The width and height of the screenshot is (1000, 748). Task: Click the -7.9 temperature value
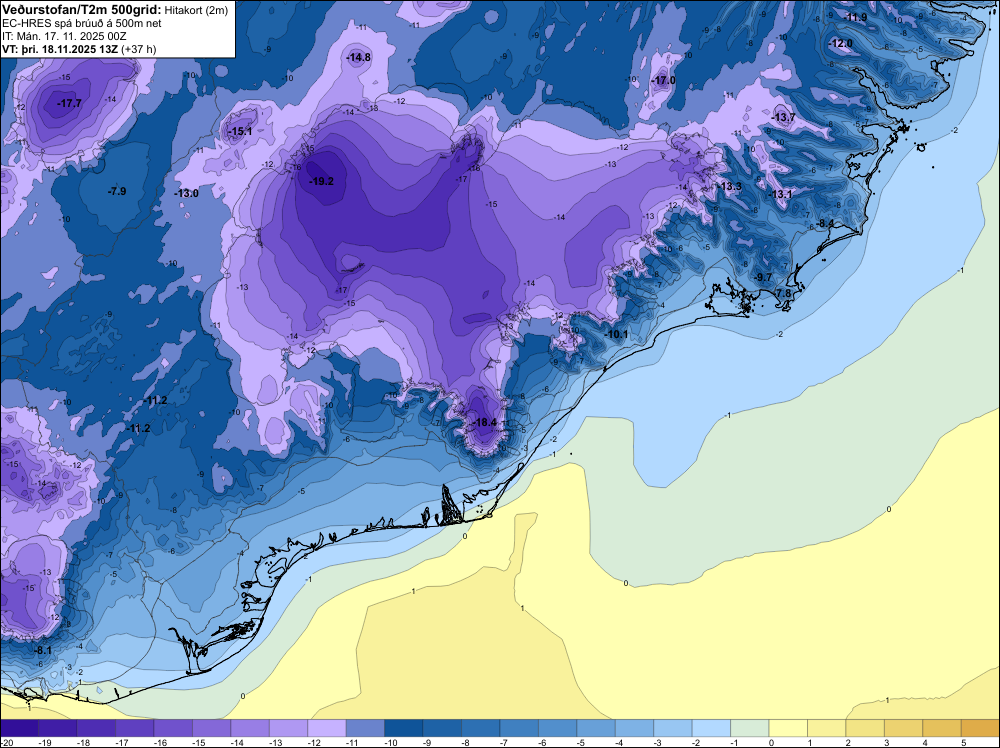click(117, 191)
